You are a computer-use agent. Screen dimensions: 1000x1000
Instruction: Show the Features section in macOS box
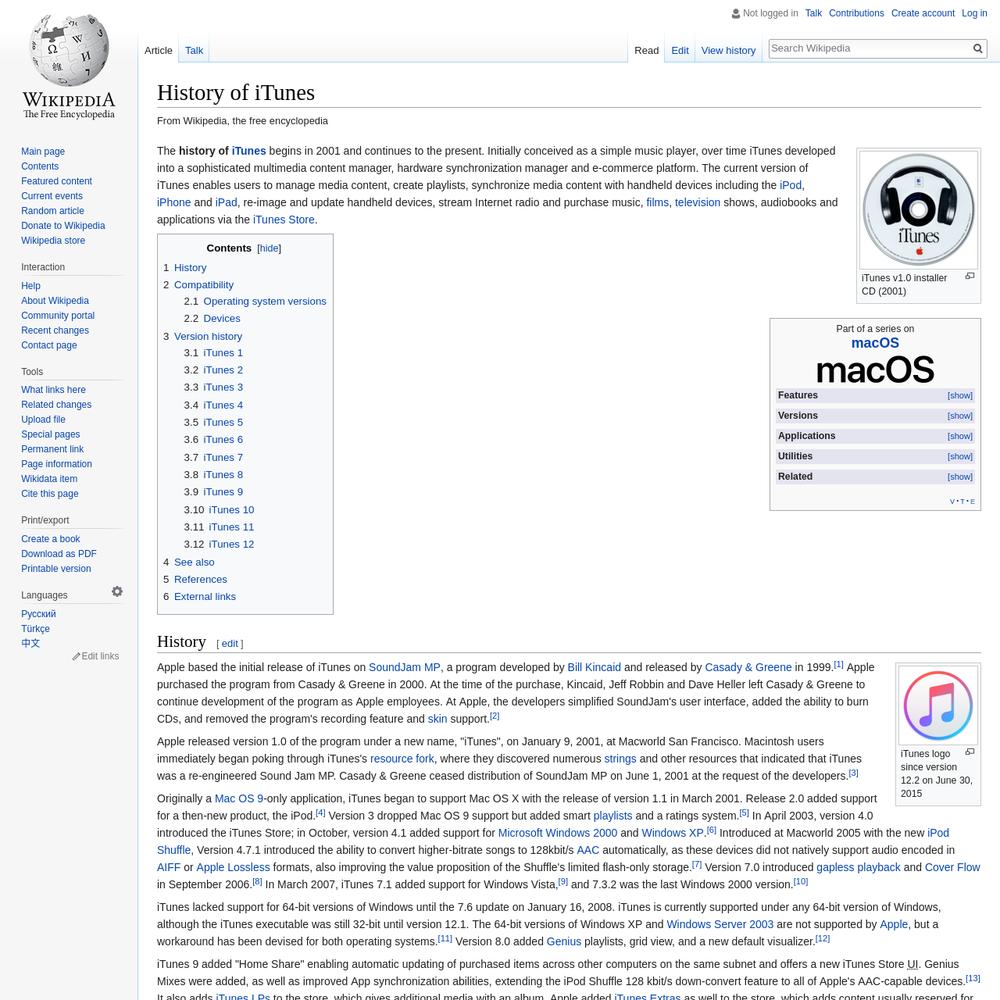point(960,396)
